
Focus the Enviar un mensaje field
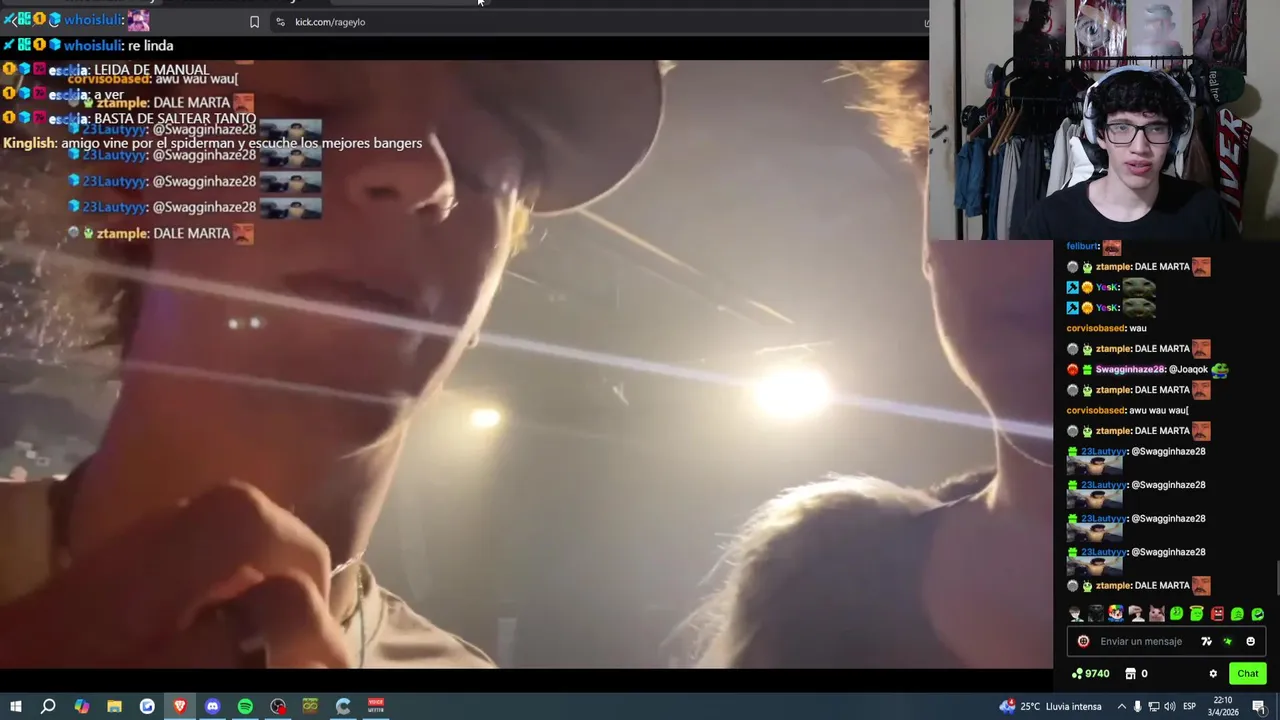[x=1141, y=642]
